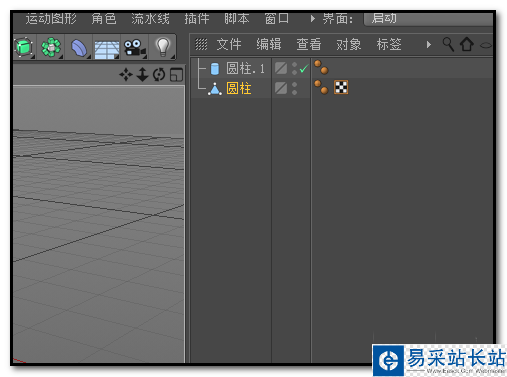
Task: Open the 界面 layout dropdown showing 启动
Action: pos(428,18)
